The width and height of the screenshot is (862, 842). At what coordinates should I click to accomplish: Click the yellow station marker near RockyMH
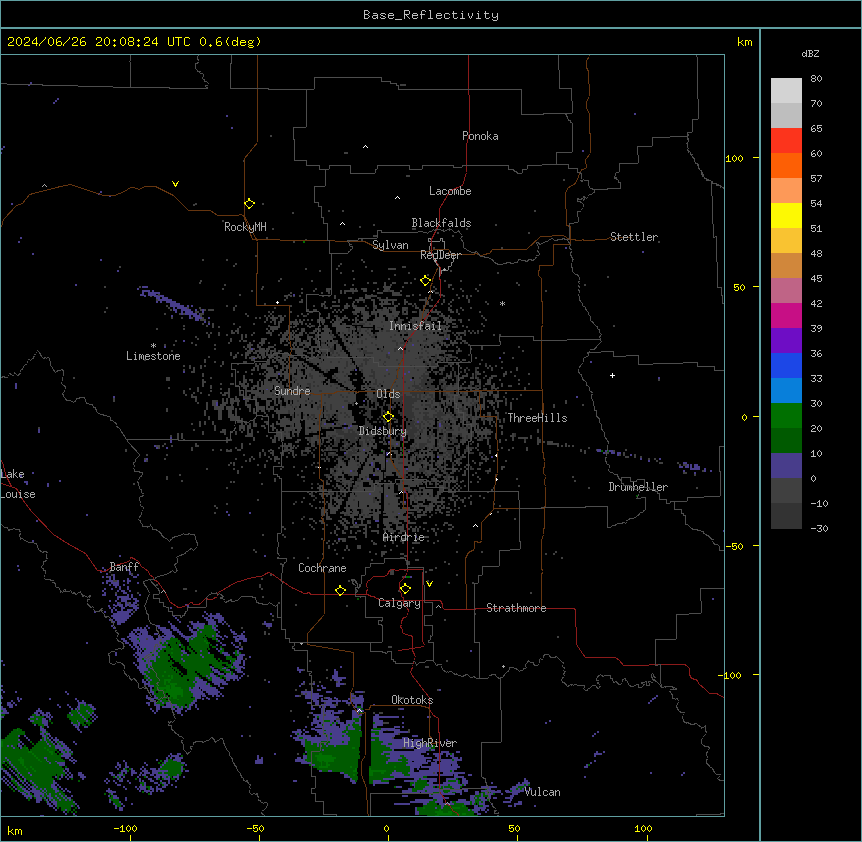249,203
